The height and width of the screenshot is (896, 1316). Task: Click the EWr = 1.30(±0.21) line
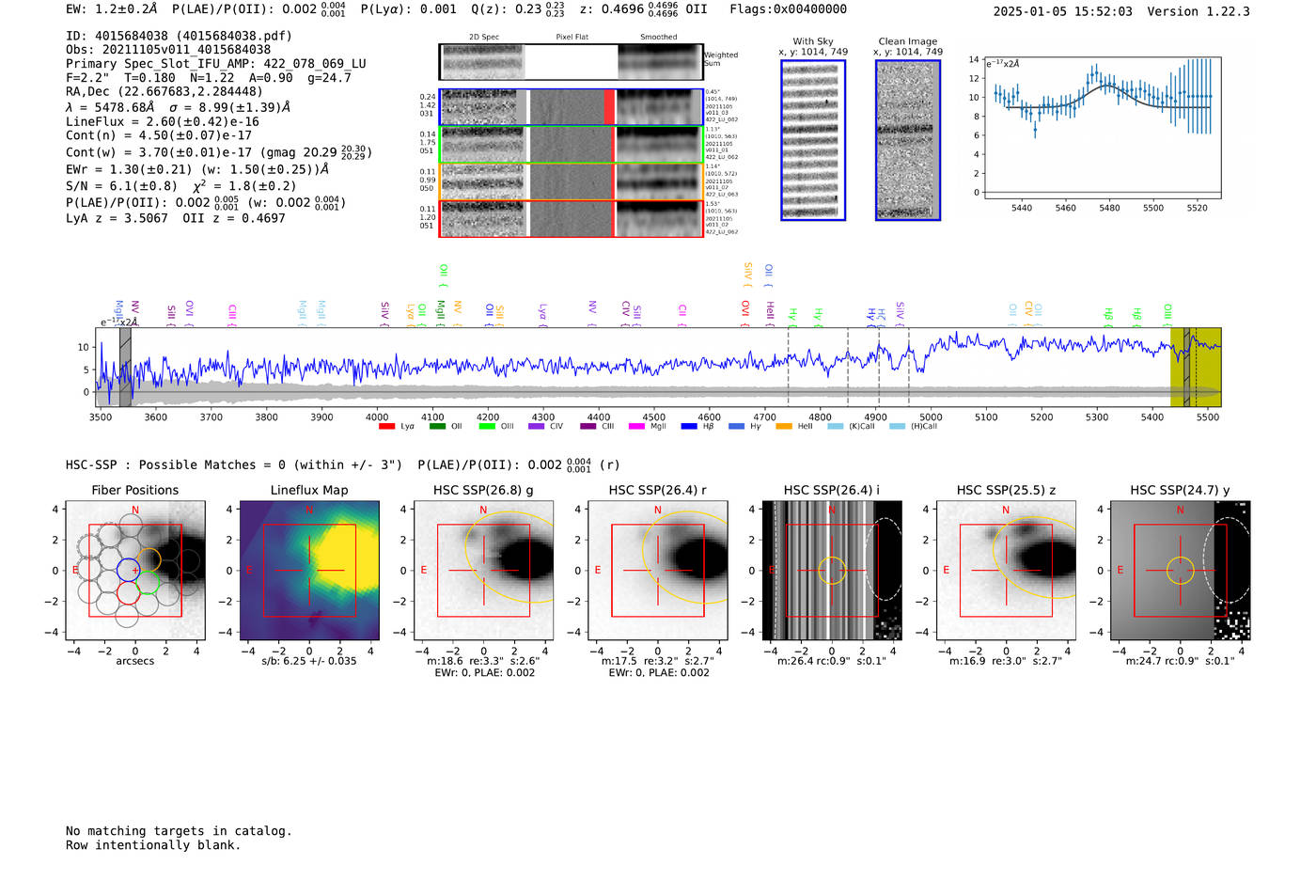(197, 170)
